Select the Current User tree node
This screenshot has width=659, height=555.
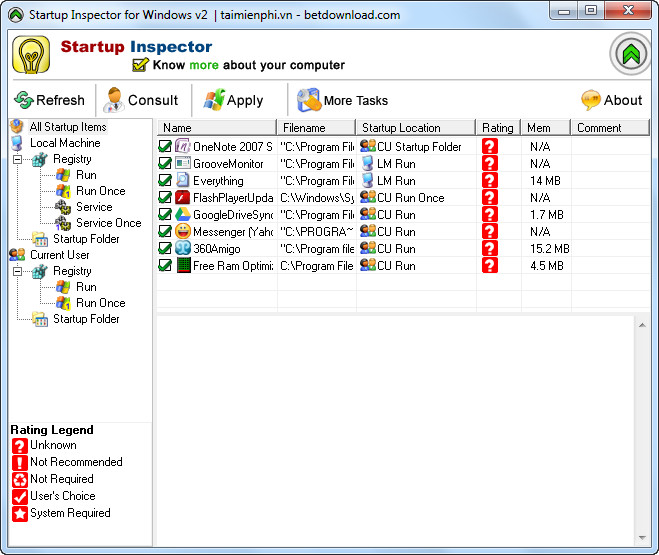(x=60, y=255)
